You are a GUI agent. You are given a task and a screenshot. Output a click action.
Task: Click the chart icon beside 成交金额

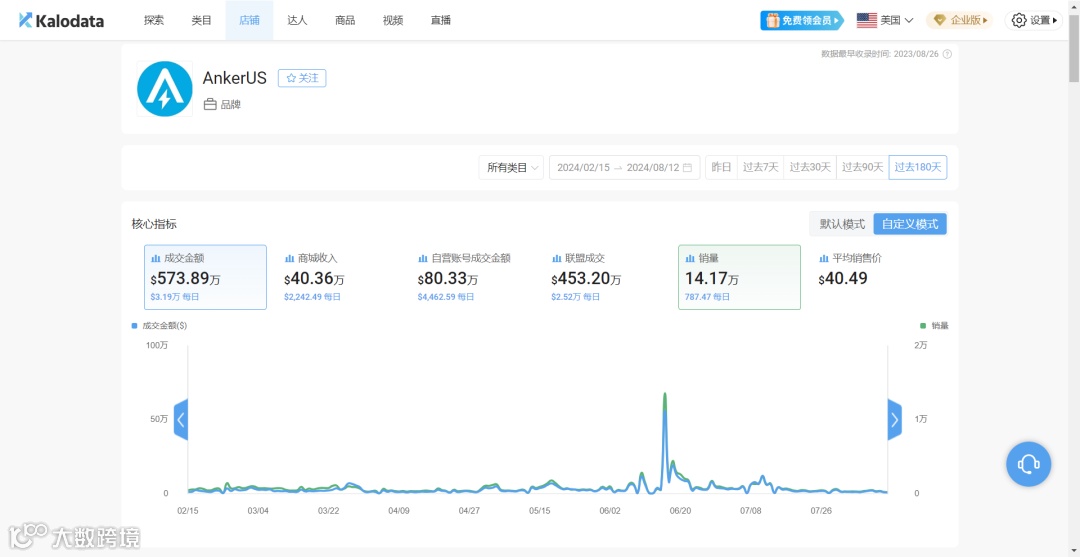pos(156,259)
